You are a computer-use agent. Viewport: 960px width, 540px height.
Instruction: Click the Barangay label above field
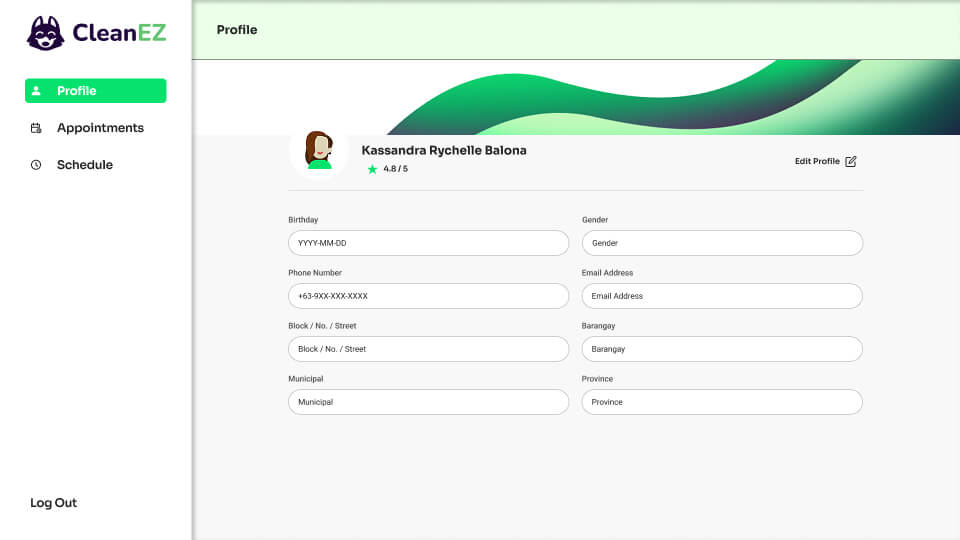pyautogui.click(x=598, y=326)
